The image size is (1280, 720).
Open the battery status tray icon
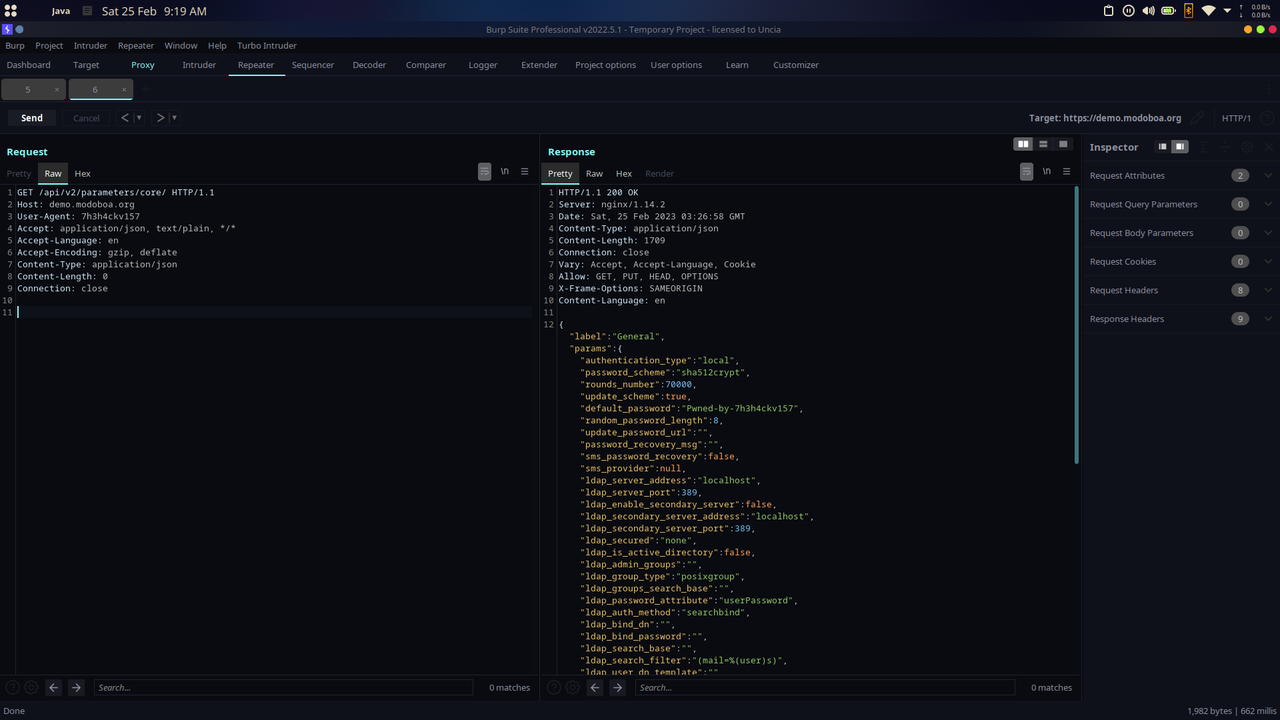(x=1168, y=11)
